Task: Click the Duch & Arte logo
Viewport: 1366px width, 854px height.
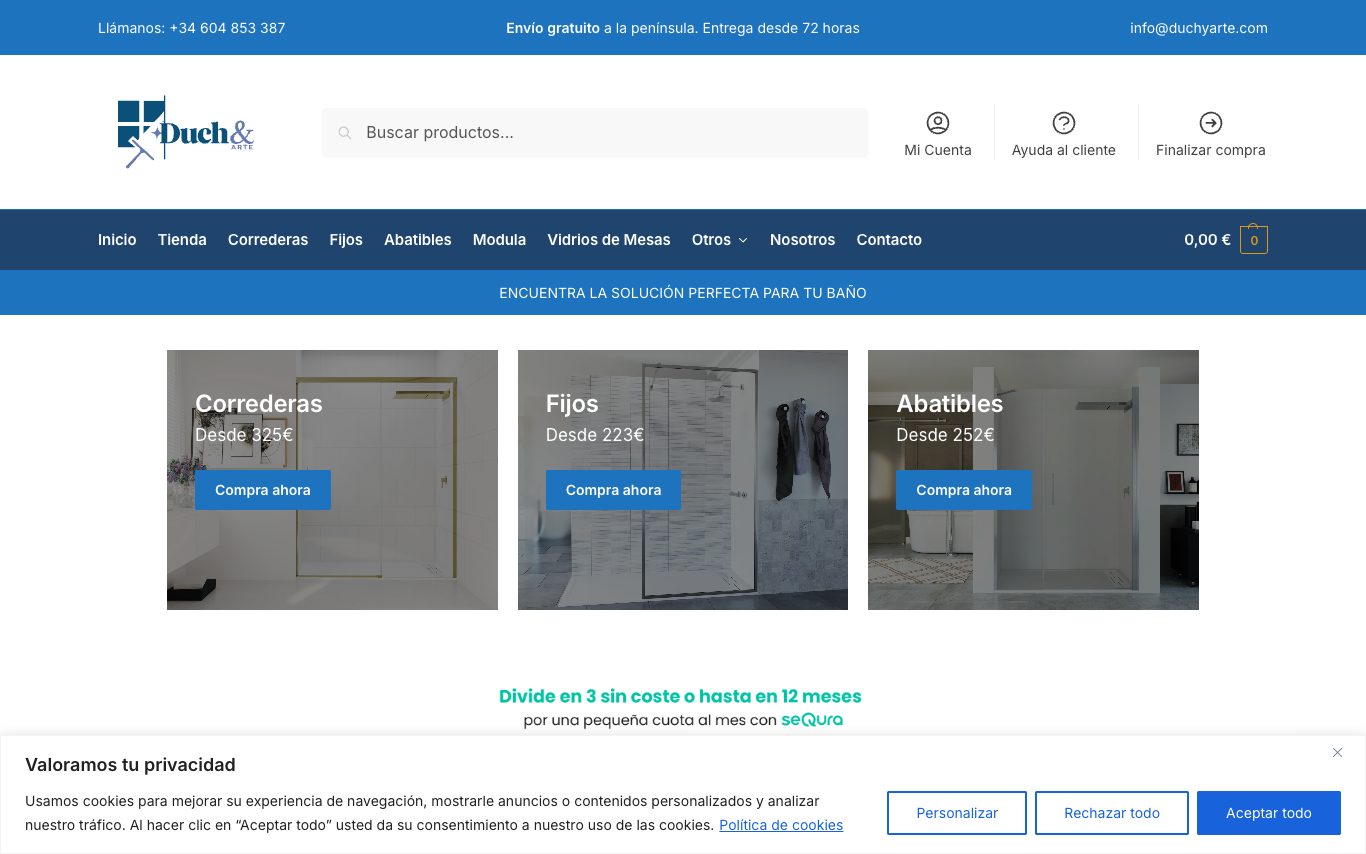Action: (x=186, y=132)
